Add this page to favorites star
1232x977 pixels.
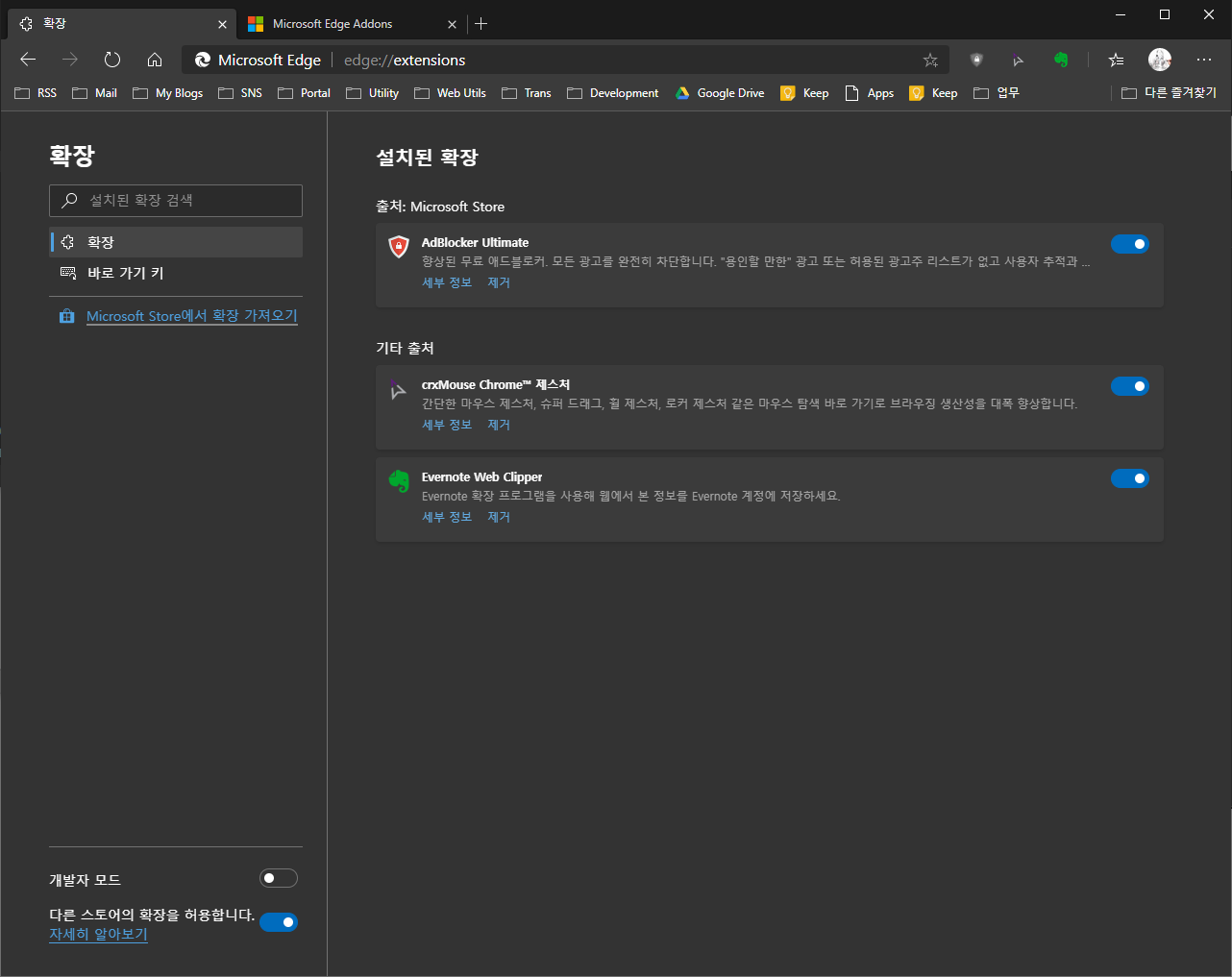point(930,60)
